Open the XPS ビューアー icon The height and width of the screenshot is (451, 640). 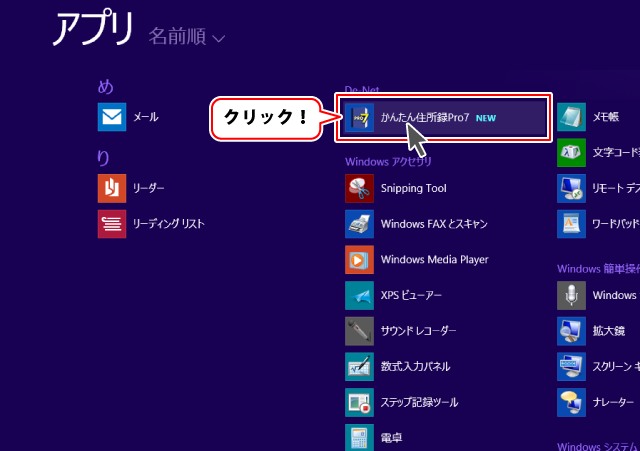(x=359, y=295)
